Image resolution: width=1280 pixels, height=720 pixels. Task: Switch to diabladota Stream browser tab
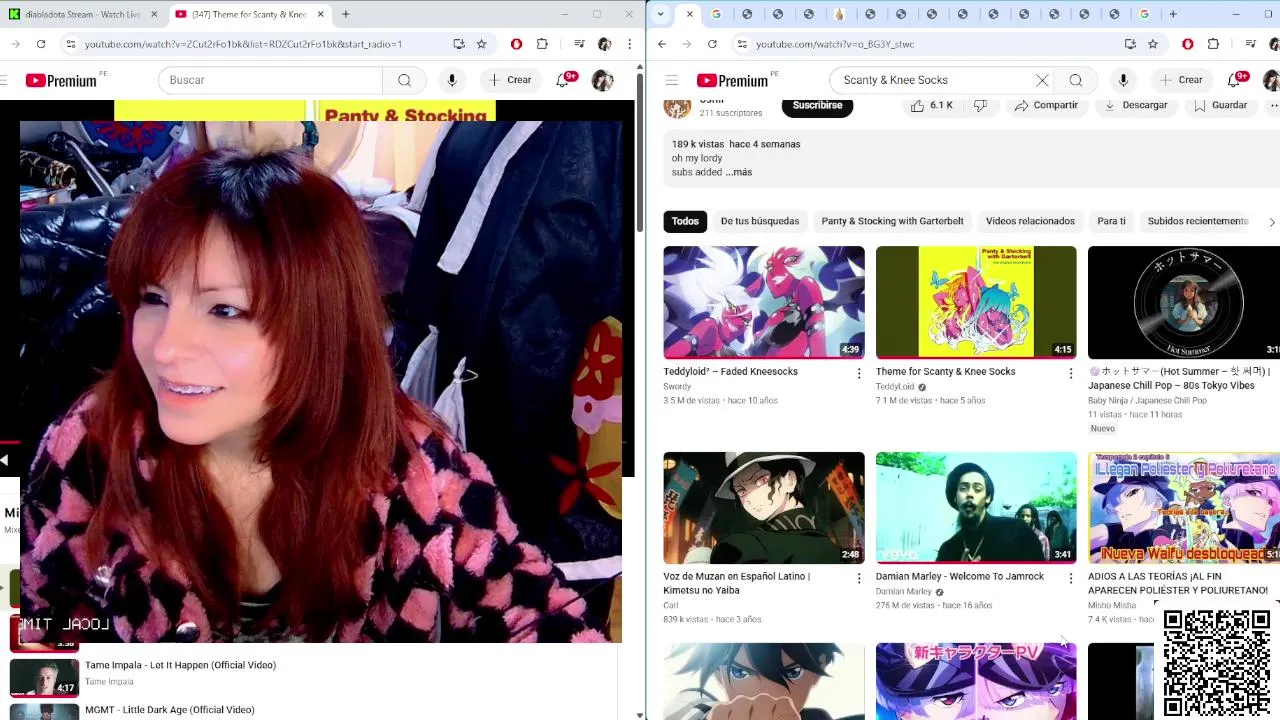point(82,14)
